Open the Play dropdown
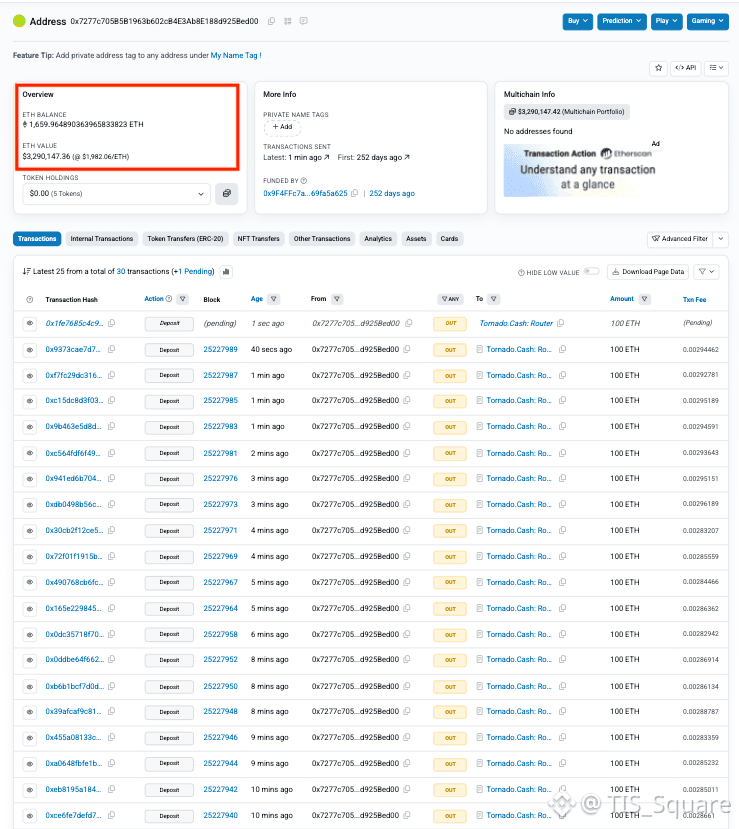 (x=666, y=21)
